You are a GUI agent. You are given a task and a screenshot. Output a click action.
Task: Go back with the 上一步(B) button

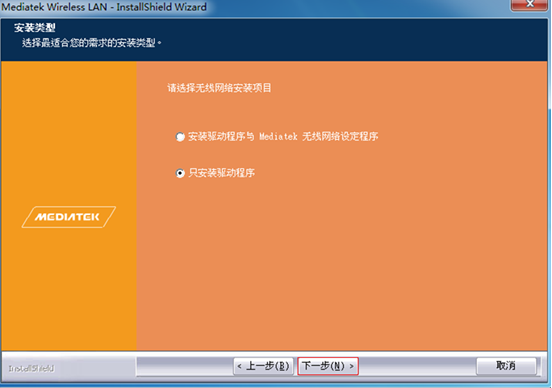pyautogui.click(x=263, y=366)
